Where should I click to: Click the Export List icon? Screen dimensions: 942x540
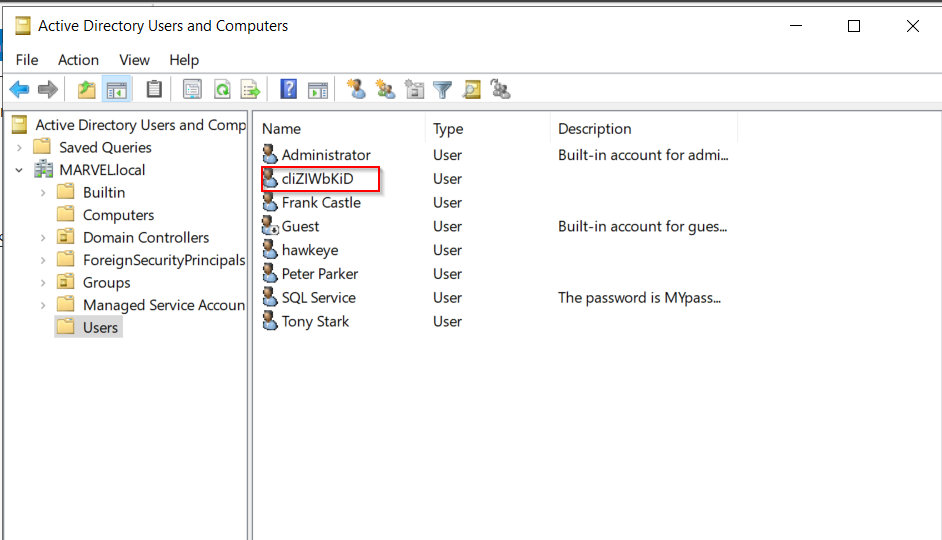click(251, 90)
